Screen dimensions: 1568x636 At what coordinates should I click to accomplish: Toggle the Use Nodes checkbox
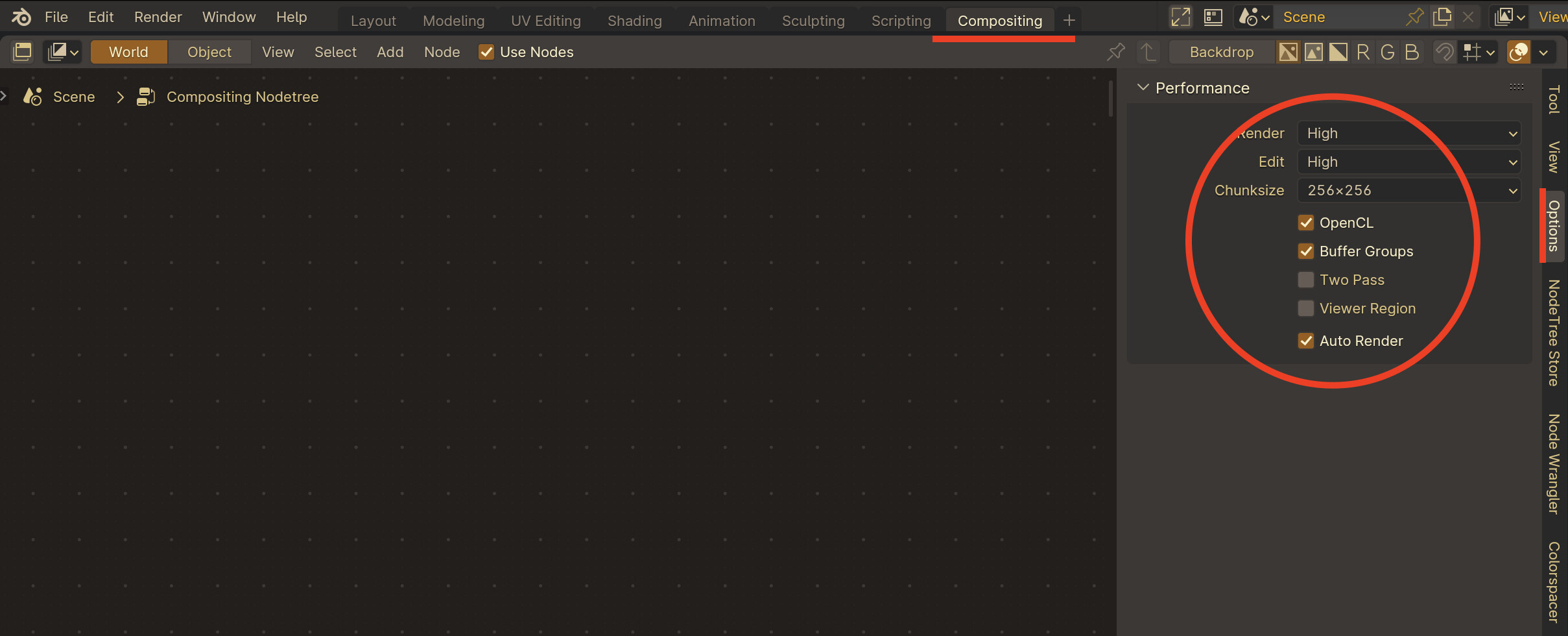coord(486,52)
